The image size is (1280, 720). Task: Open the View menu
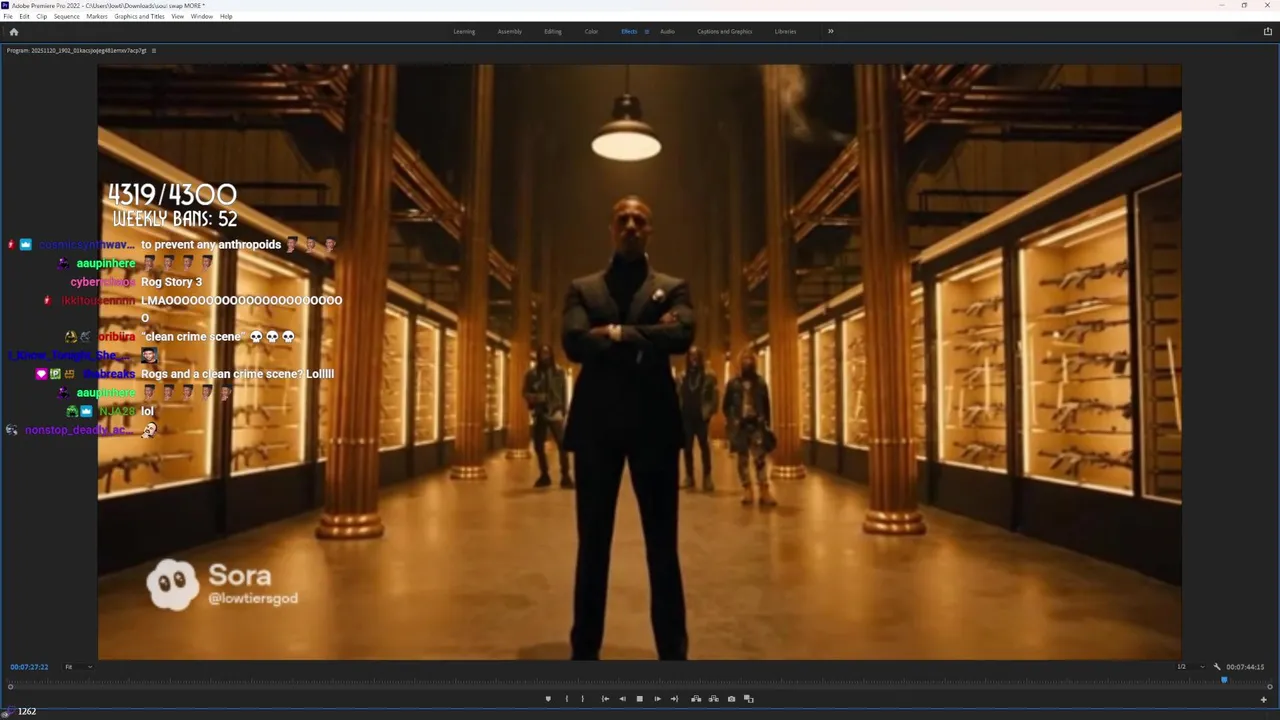tap(178, 17)
